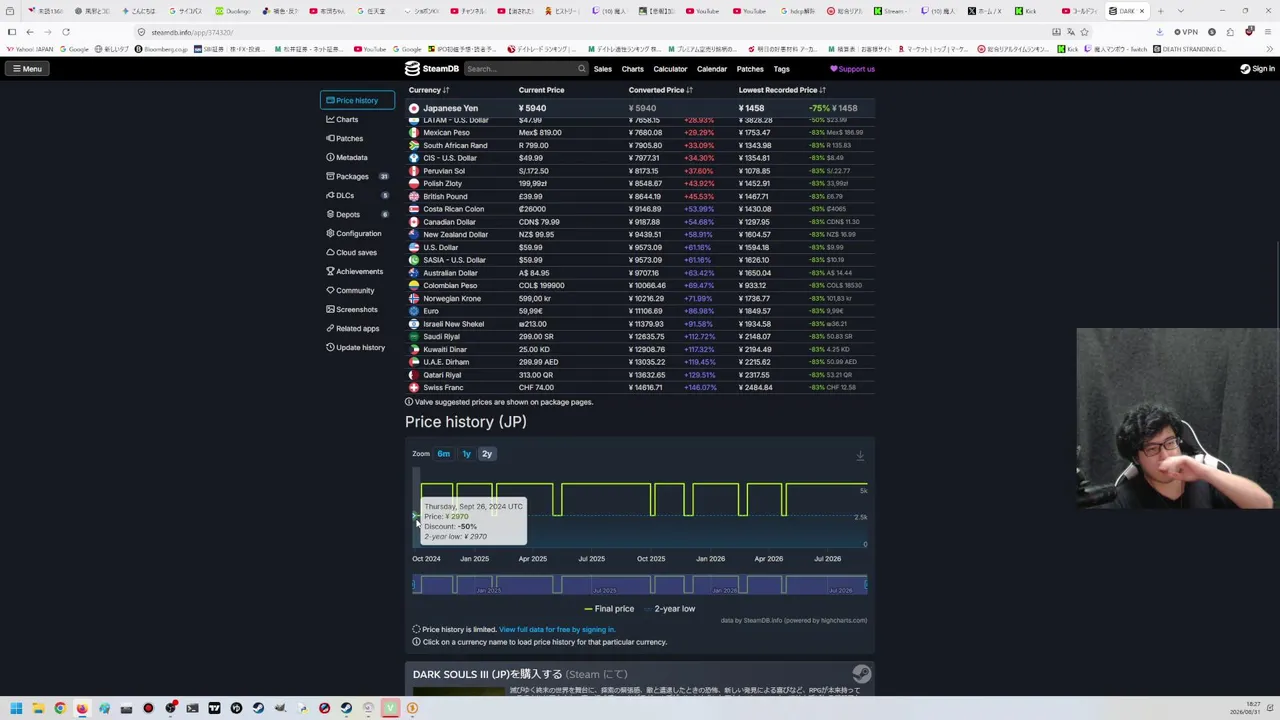Reload the current page
The width and height of the screenshot is (1280, 720).
[66, 32]
